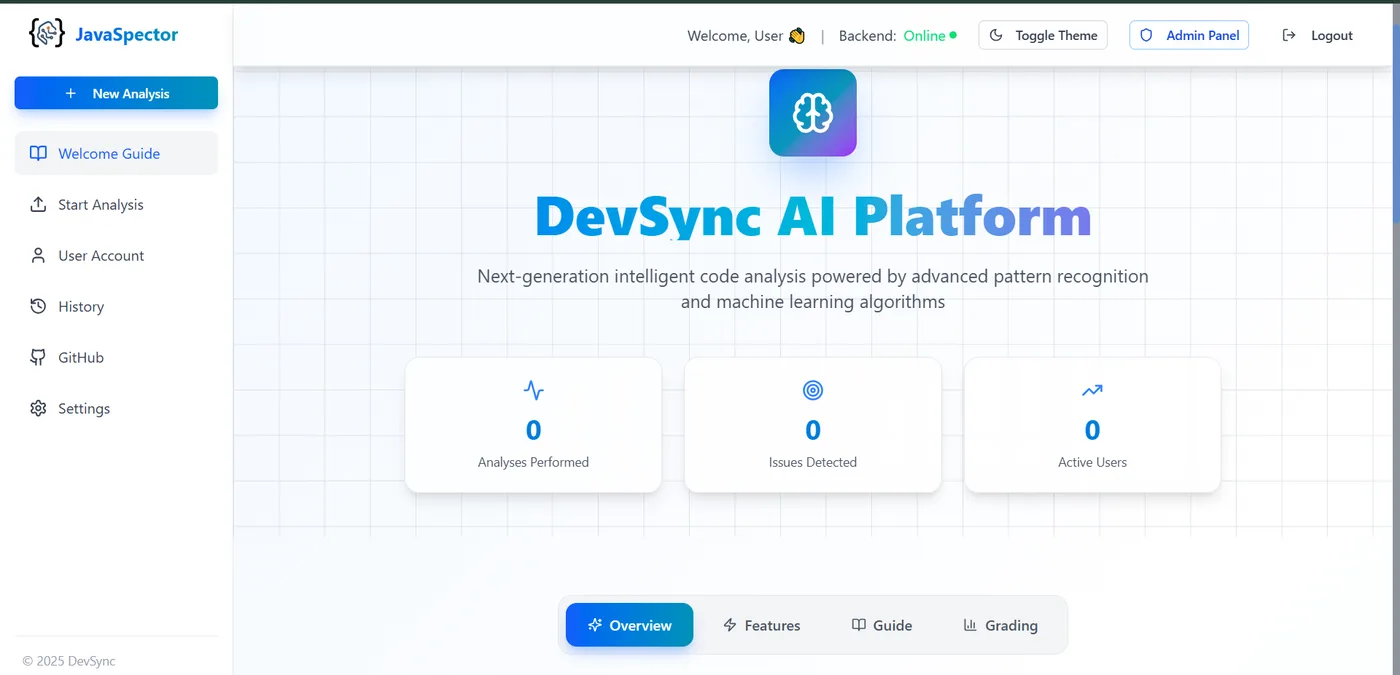Click the gear icon beside Settings
Screen dimensions: 1400x675
coord(38,408)
